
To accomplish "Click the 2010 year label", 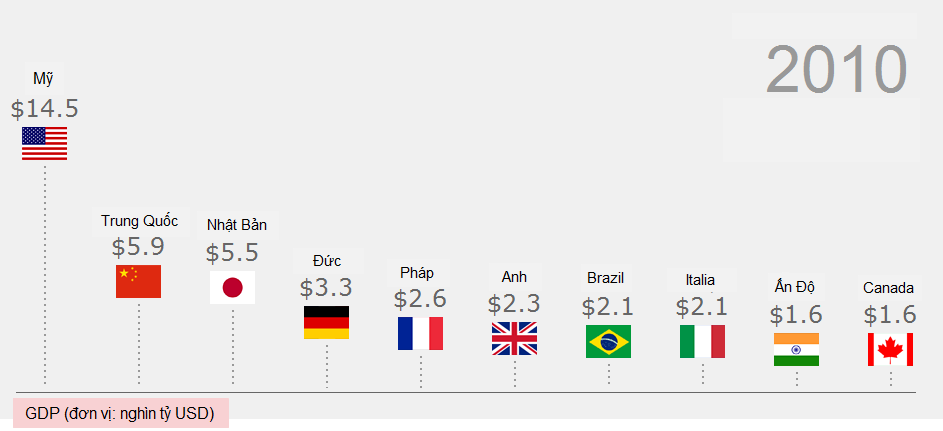I will [836, 69].
